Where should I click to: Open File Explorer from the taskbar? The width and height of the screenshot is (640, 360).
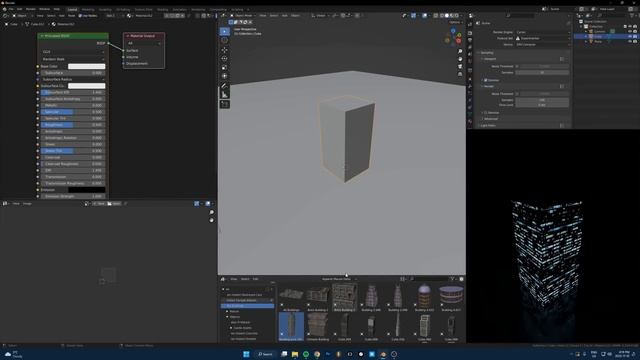295,354
